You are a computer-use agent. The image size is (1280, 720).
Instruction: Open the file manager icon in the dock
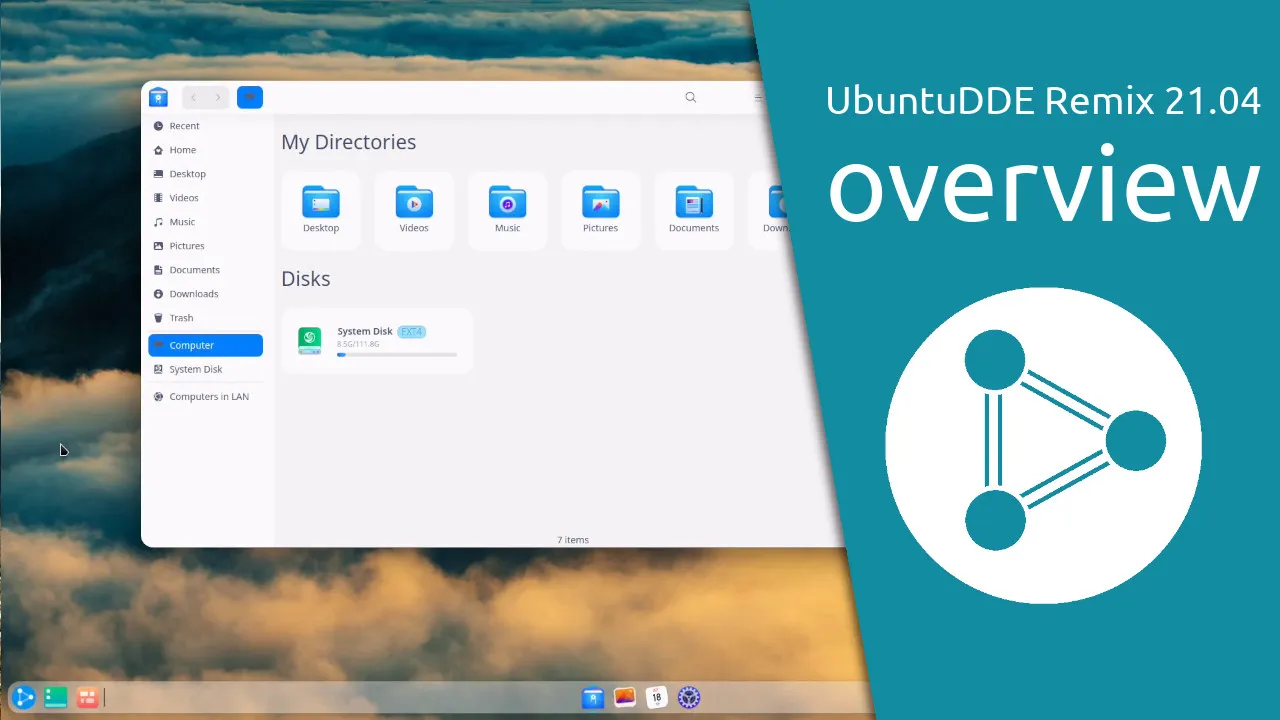(593, 698)
